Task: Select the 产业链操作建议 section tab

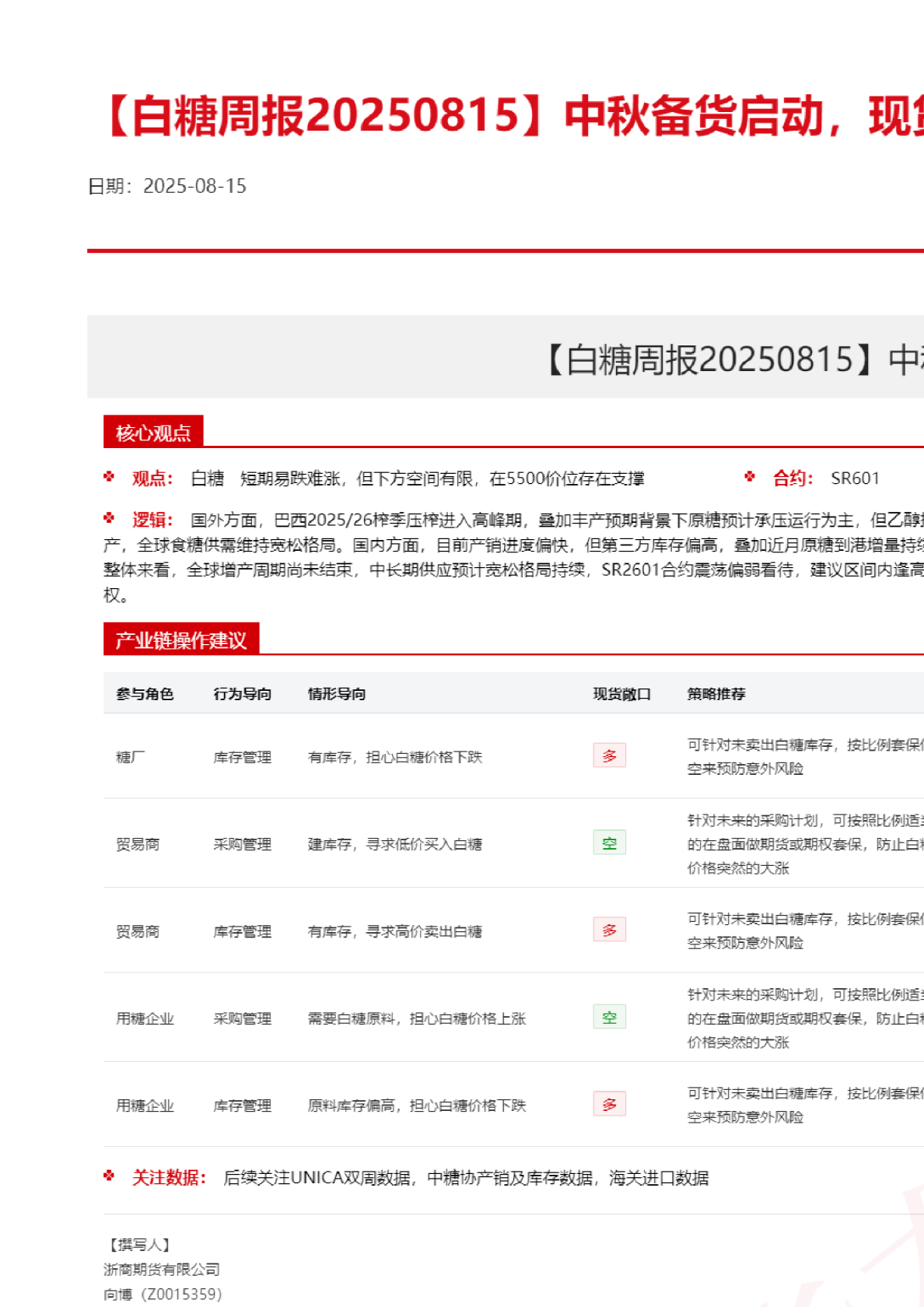Action: tap(181, 639)
